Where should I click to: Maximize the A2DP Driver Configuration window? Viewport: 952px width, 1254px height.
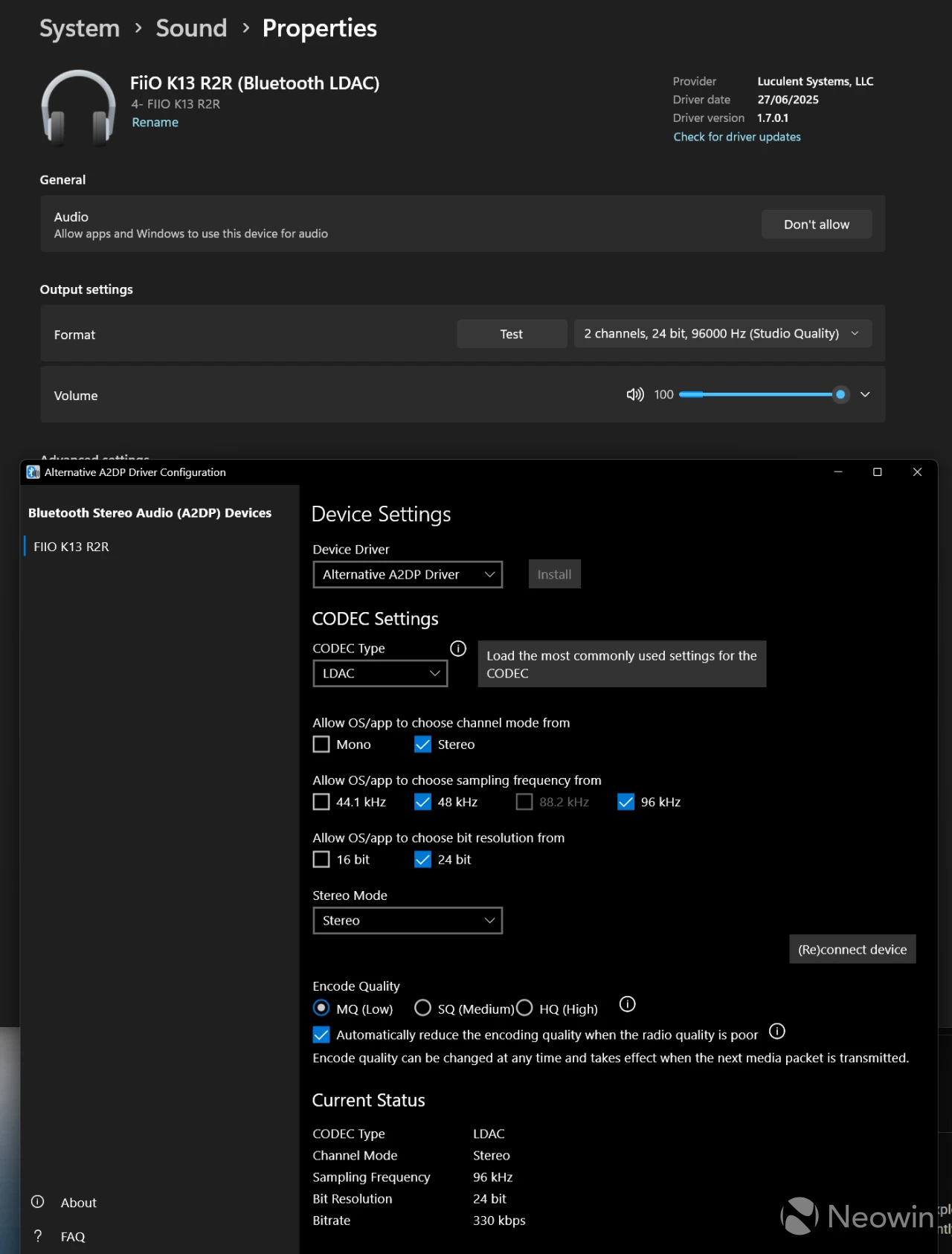pos(878,472)
